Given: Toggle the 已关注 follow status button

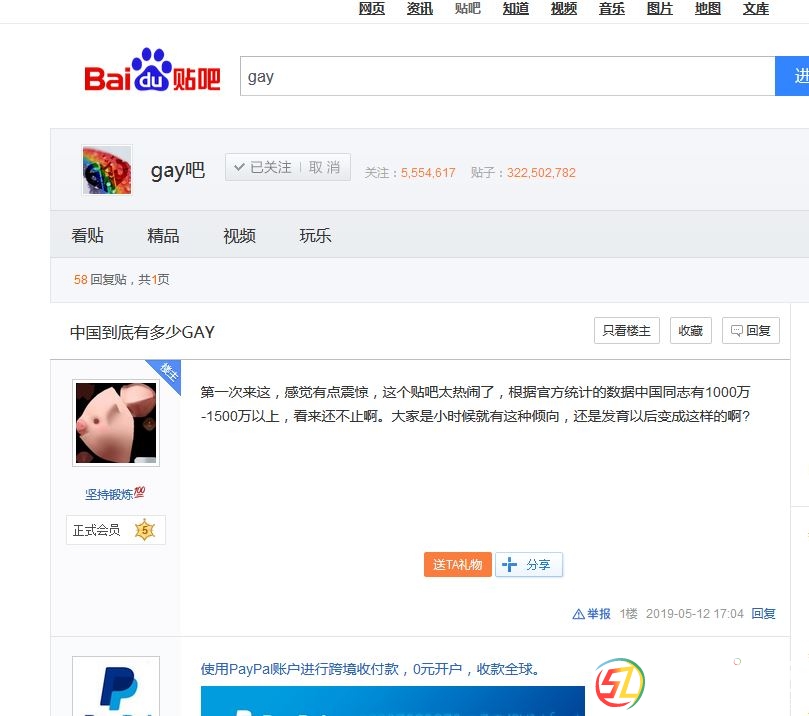Looking at the screenshot, I should [x=262, y=167].
